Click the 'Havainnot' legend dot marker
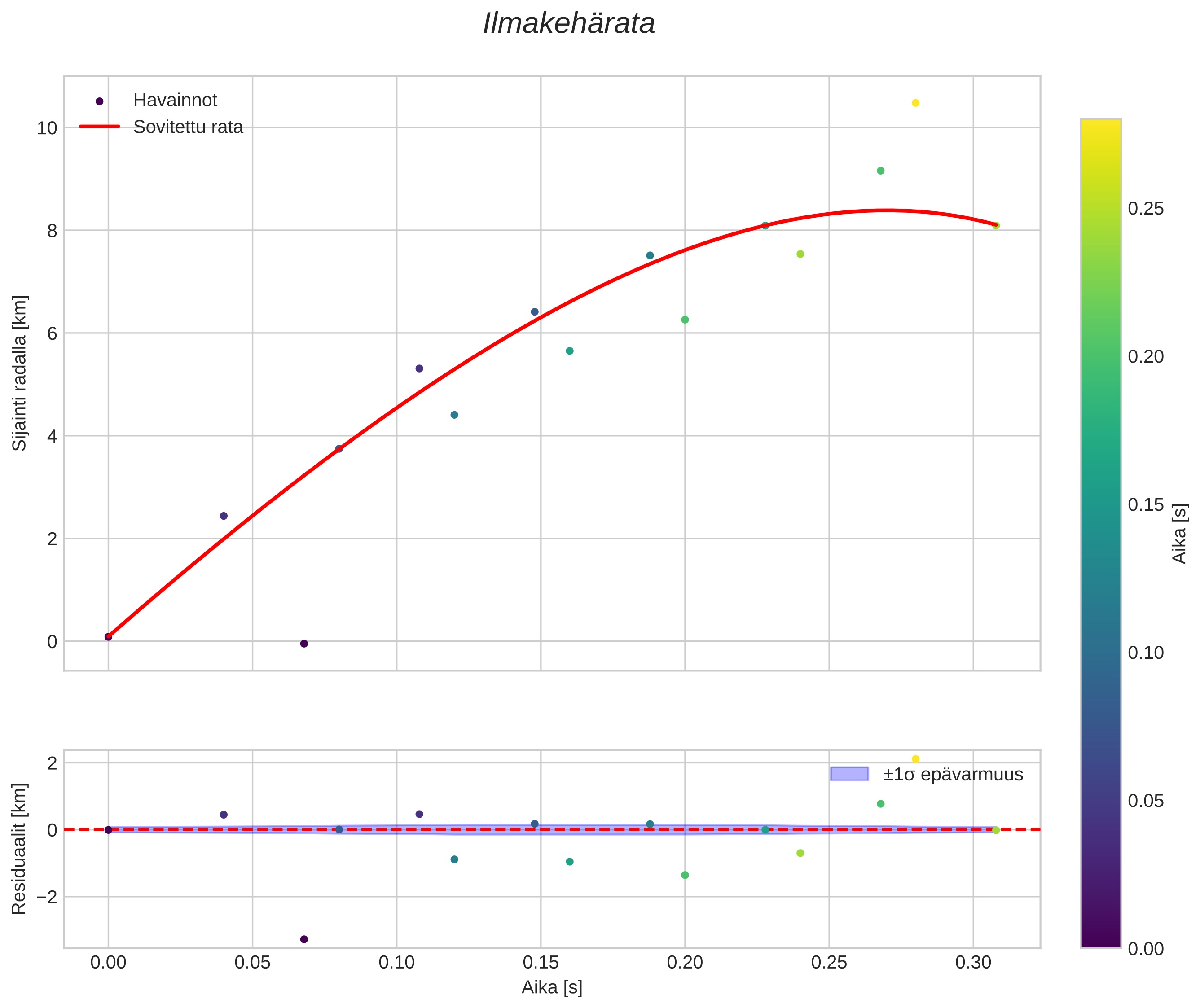This screenshot has width=1200, height=1008. pos(100,101)
